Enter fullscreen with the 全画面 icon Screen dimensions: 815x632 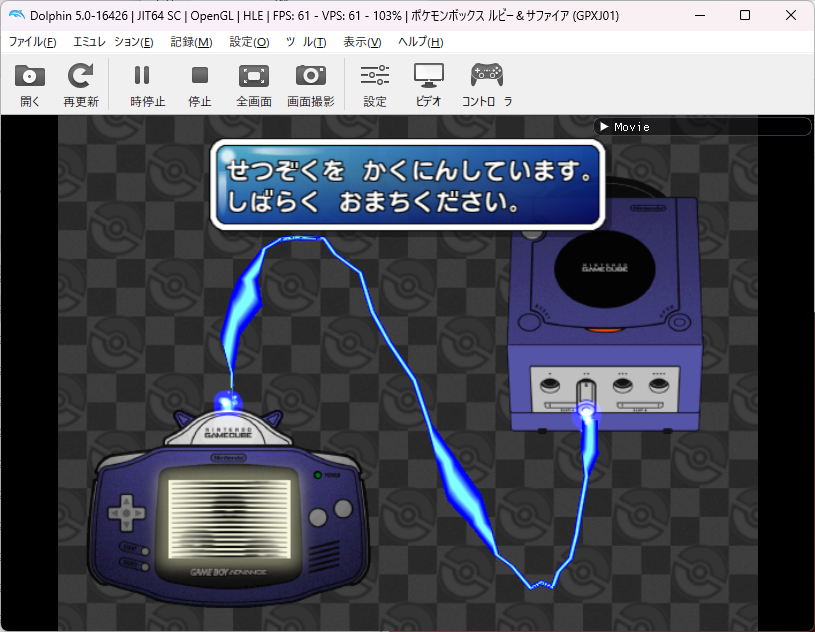[254, 76]
